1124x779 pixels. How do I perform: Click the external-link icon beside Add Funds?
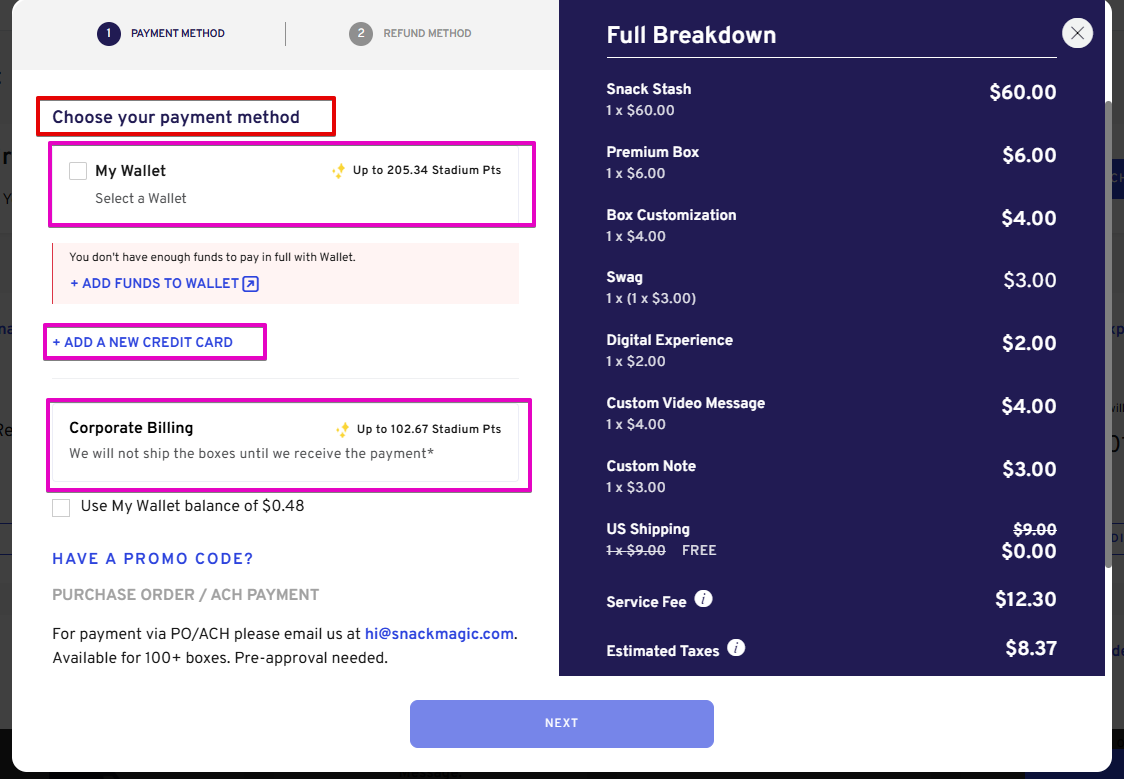coord(250,284)
